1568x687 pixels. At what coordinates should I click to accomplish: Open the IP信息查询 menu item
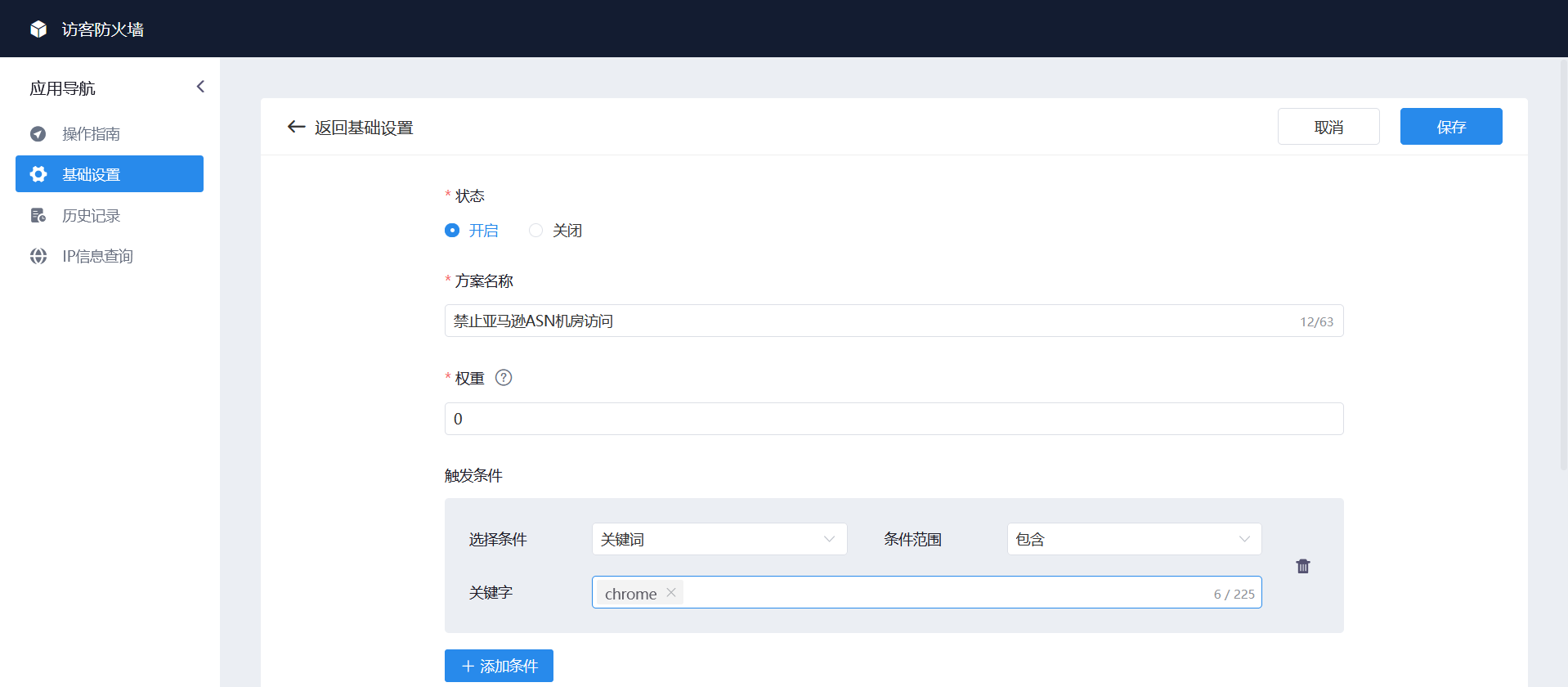pyautogui.click(x=110, y=256)
